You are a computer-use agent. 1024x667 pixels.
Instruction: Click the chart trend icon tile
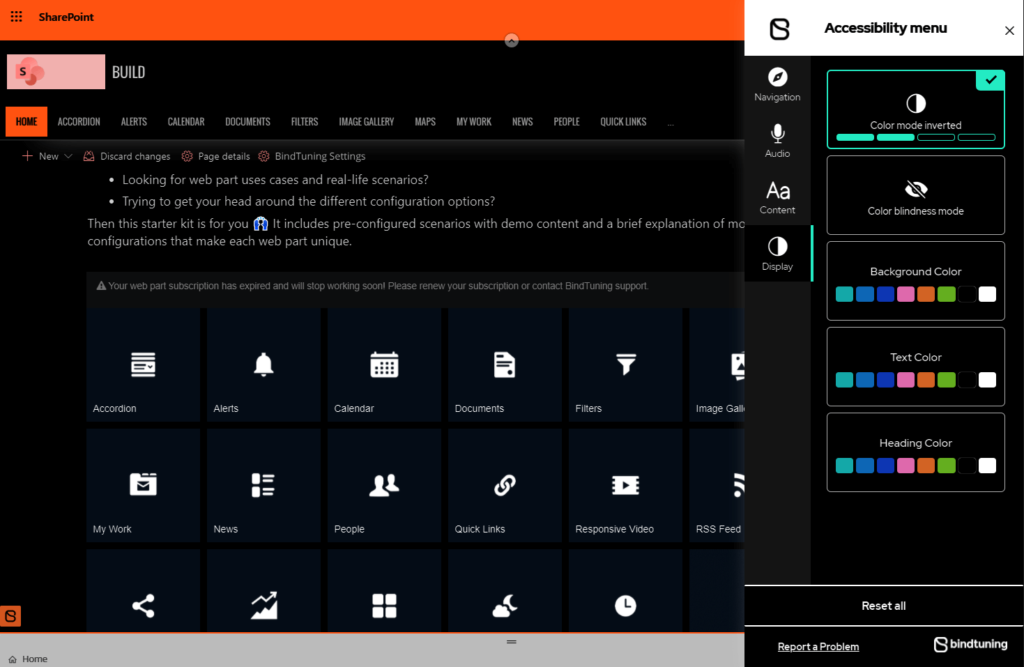(264, 591)
